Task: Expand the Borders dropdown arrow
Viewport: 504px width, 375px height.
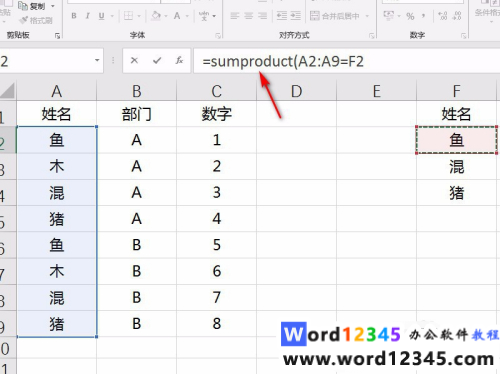Action: (x=139, y=16)
